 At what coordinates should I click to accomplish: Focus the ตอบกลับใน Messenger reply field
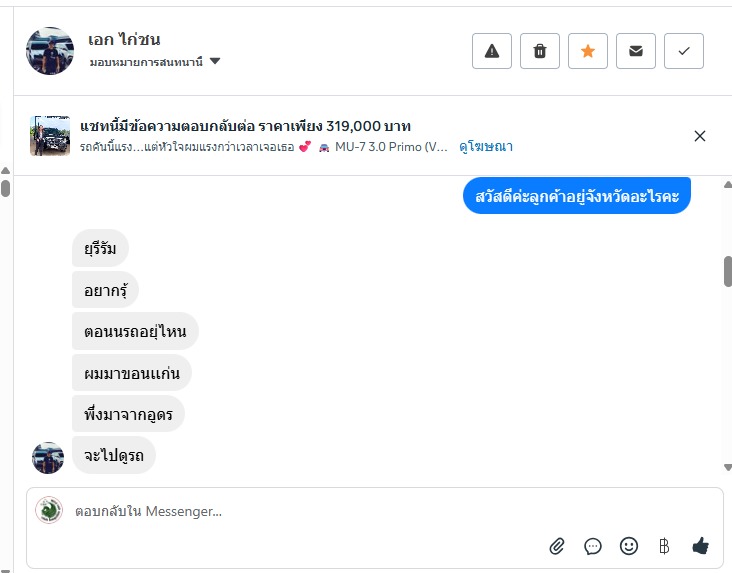click(x=300, y=511)
